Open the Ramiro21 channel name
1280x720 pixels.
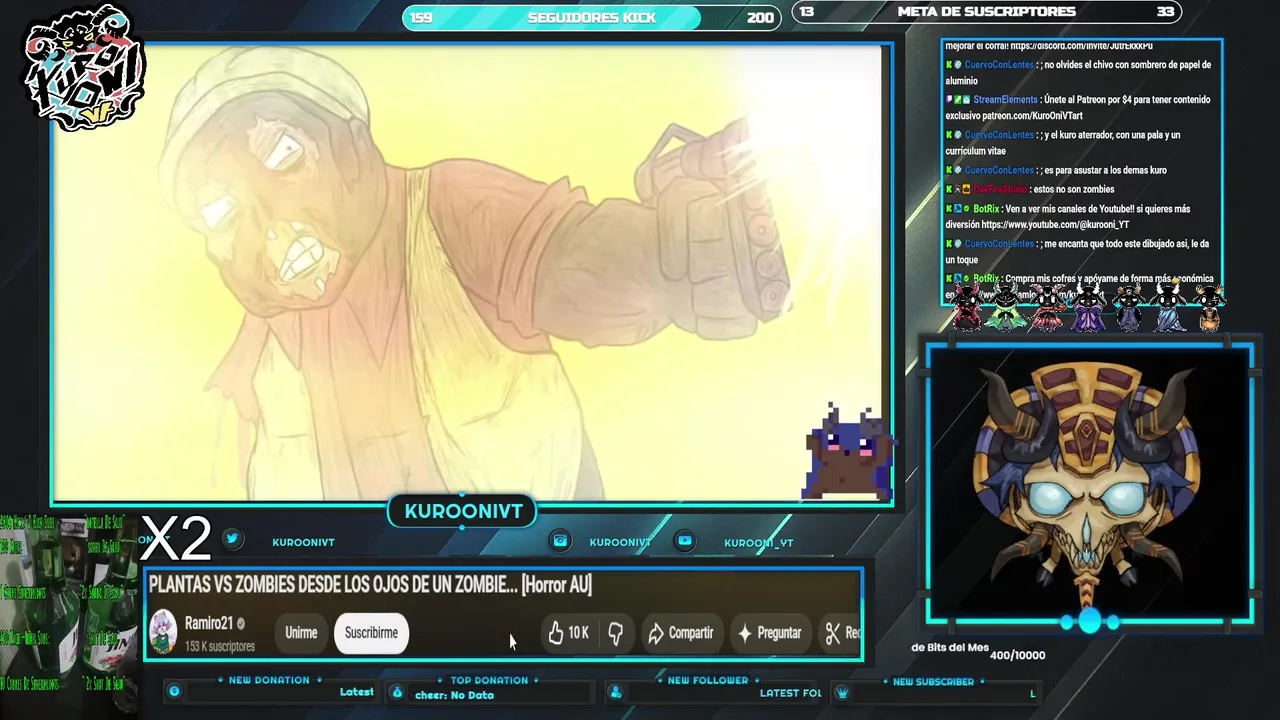pos(208,624)
